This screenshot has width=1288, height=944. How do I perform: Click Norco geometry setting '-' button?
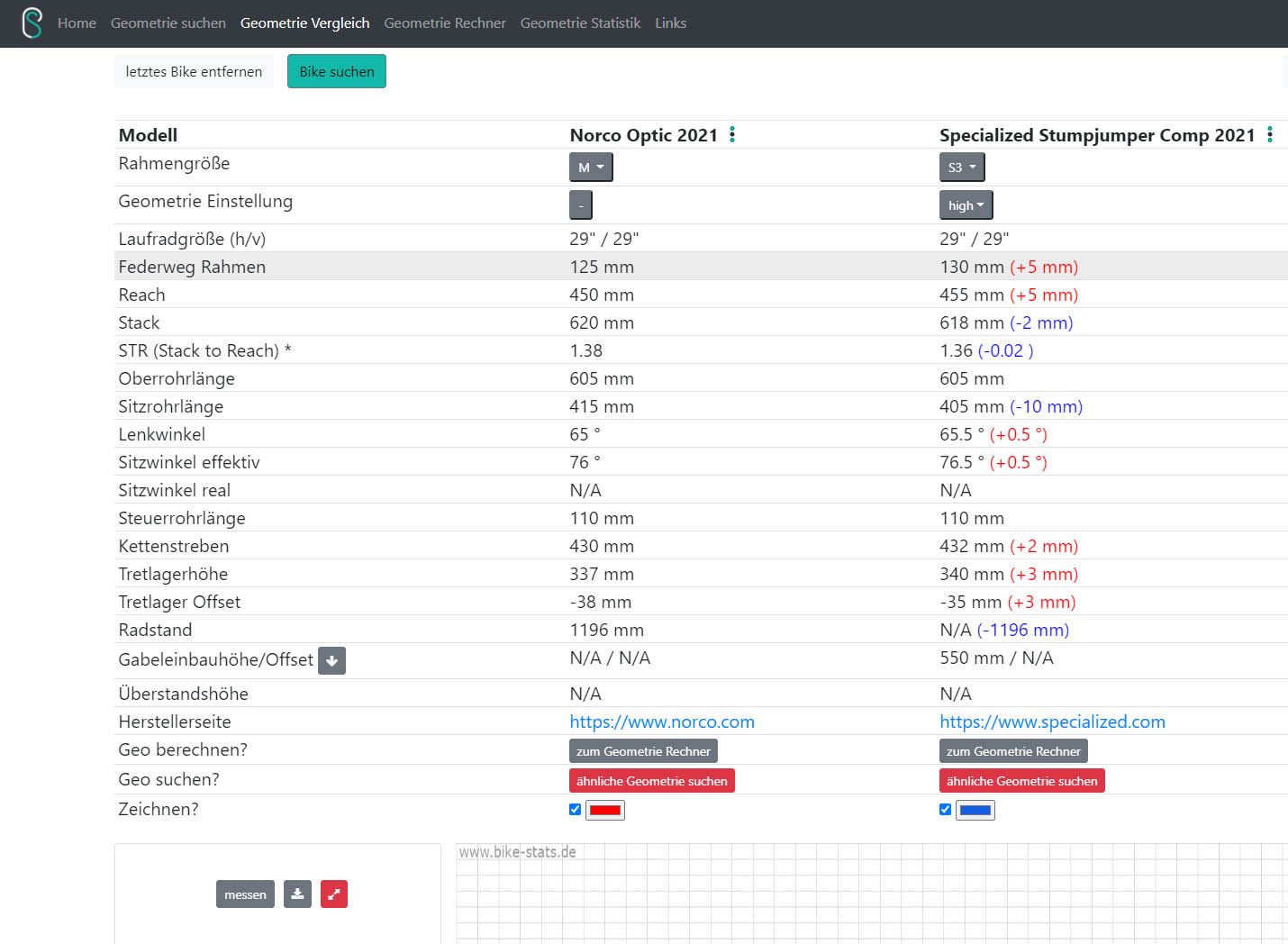(x=581, y=205)
